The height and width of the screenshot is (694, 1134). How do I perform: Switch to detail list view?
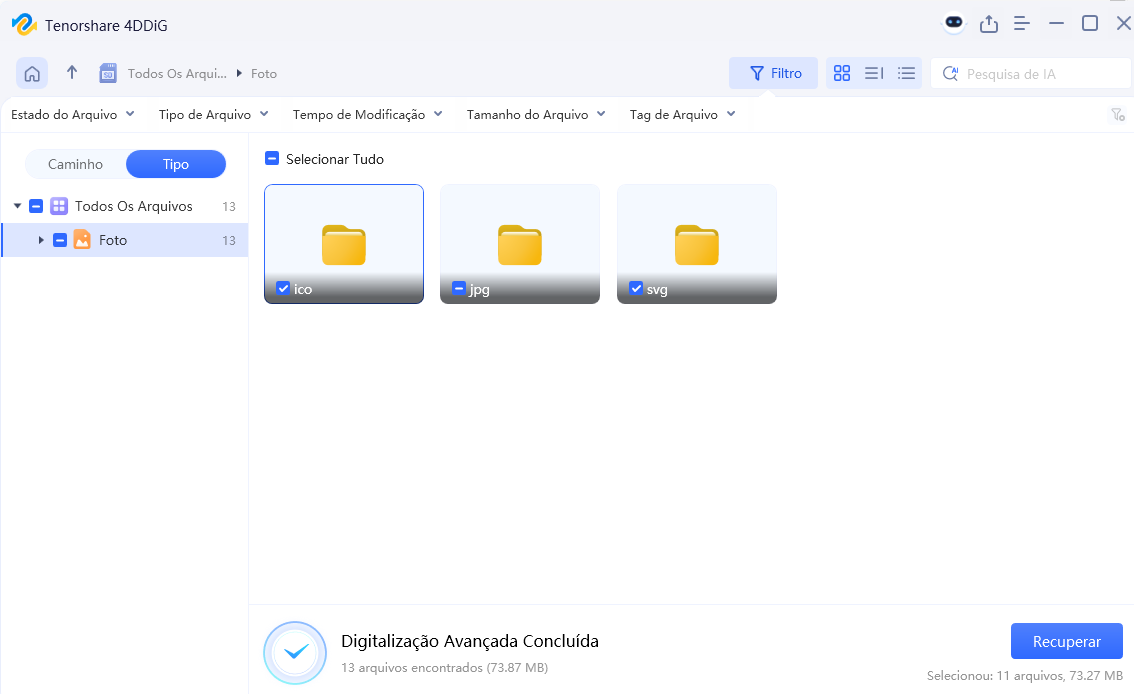874,73
